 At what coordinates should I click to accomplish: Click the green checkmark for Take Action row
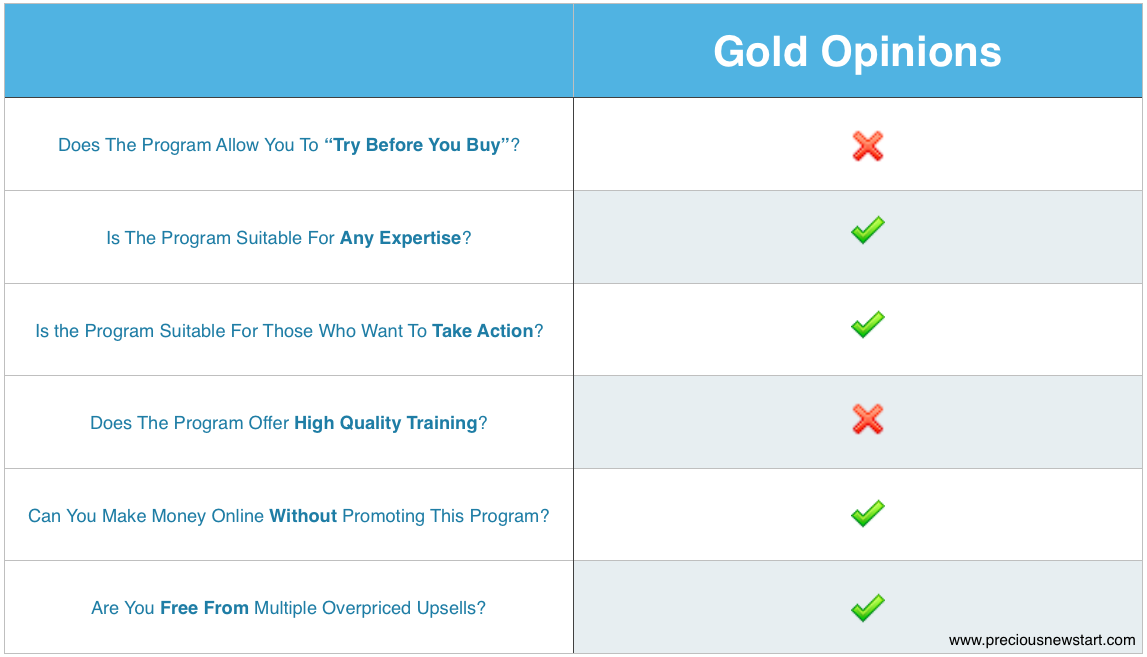868,324
